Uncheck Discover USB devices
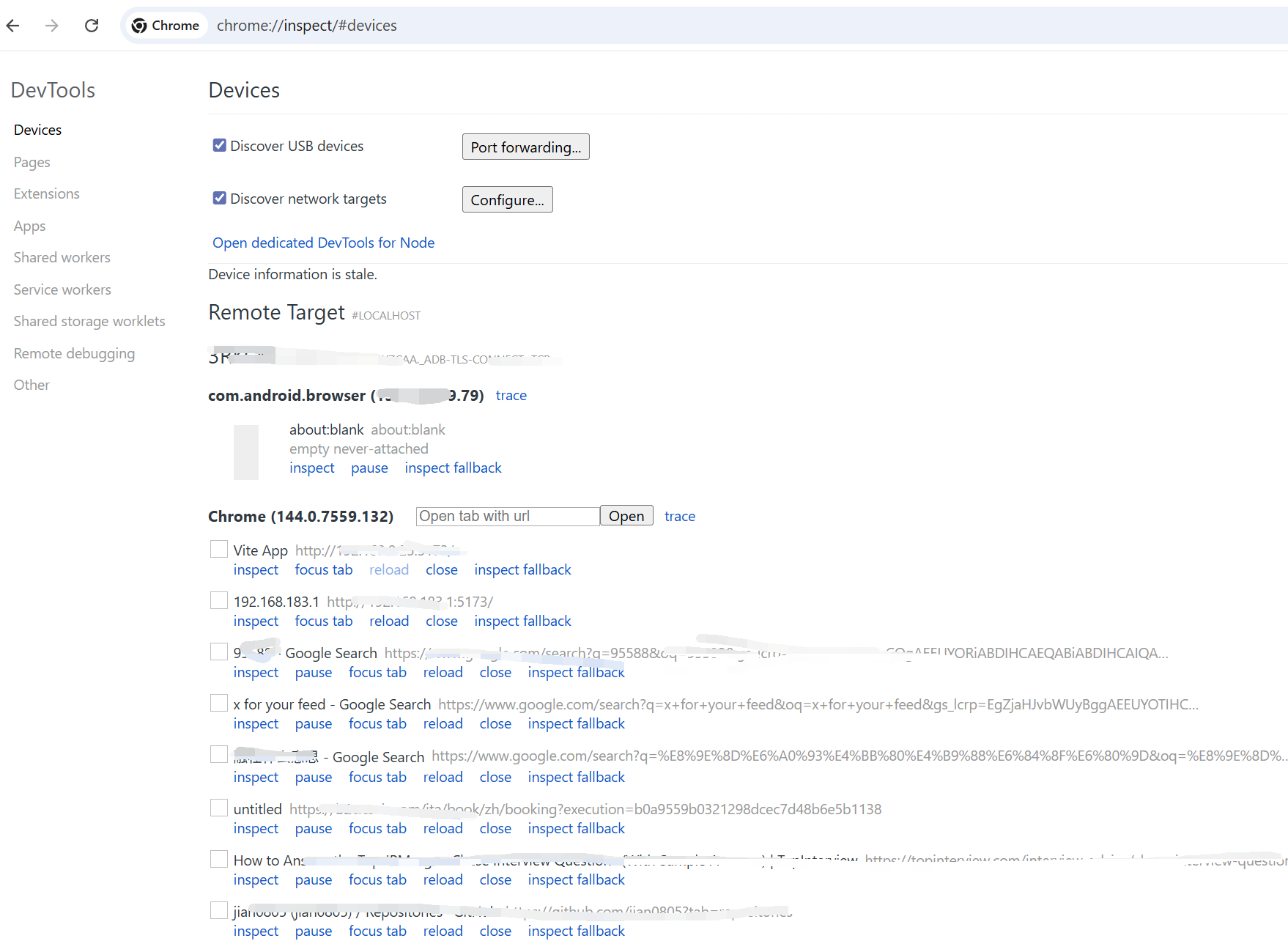The image size is (1288, 952). (x=219, y=145)
